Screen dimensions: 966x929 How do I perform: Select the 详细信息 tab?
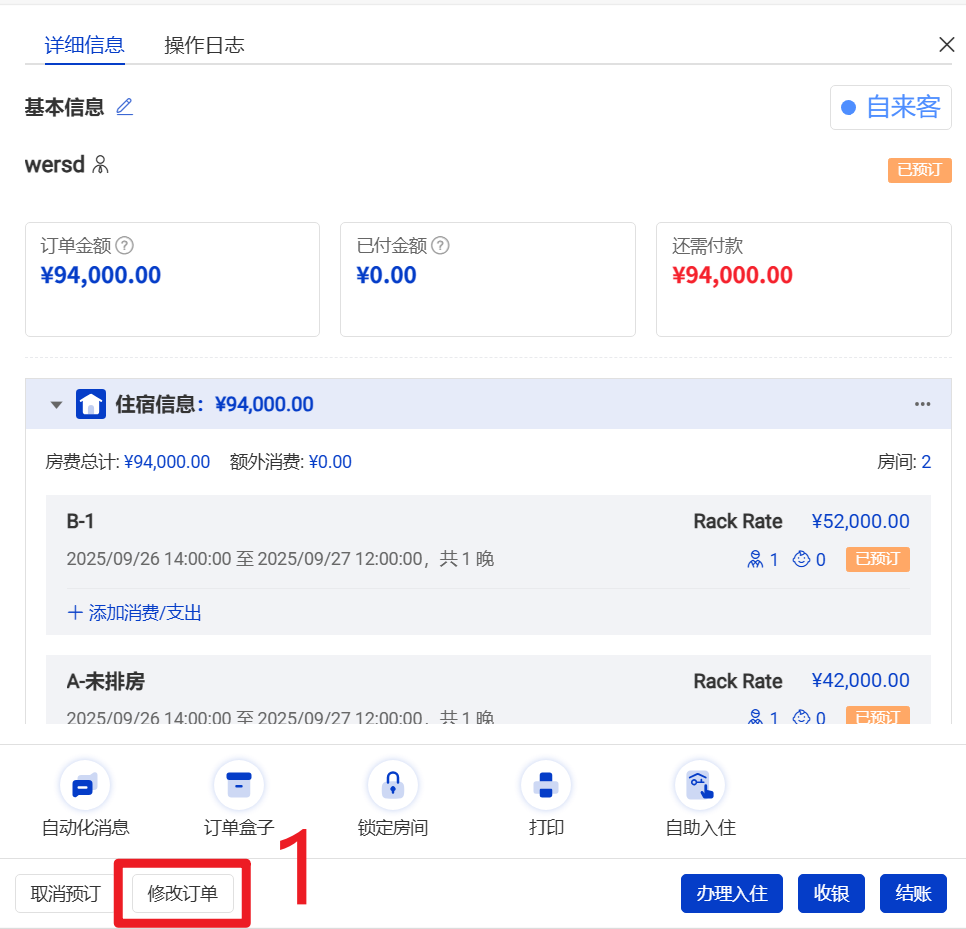click(84, 45)
